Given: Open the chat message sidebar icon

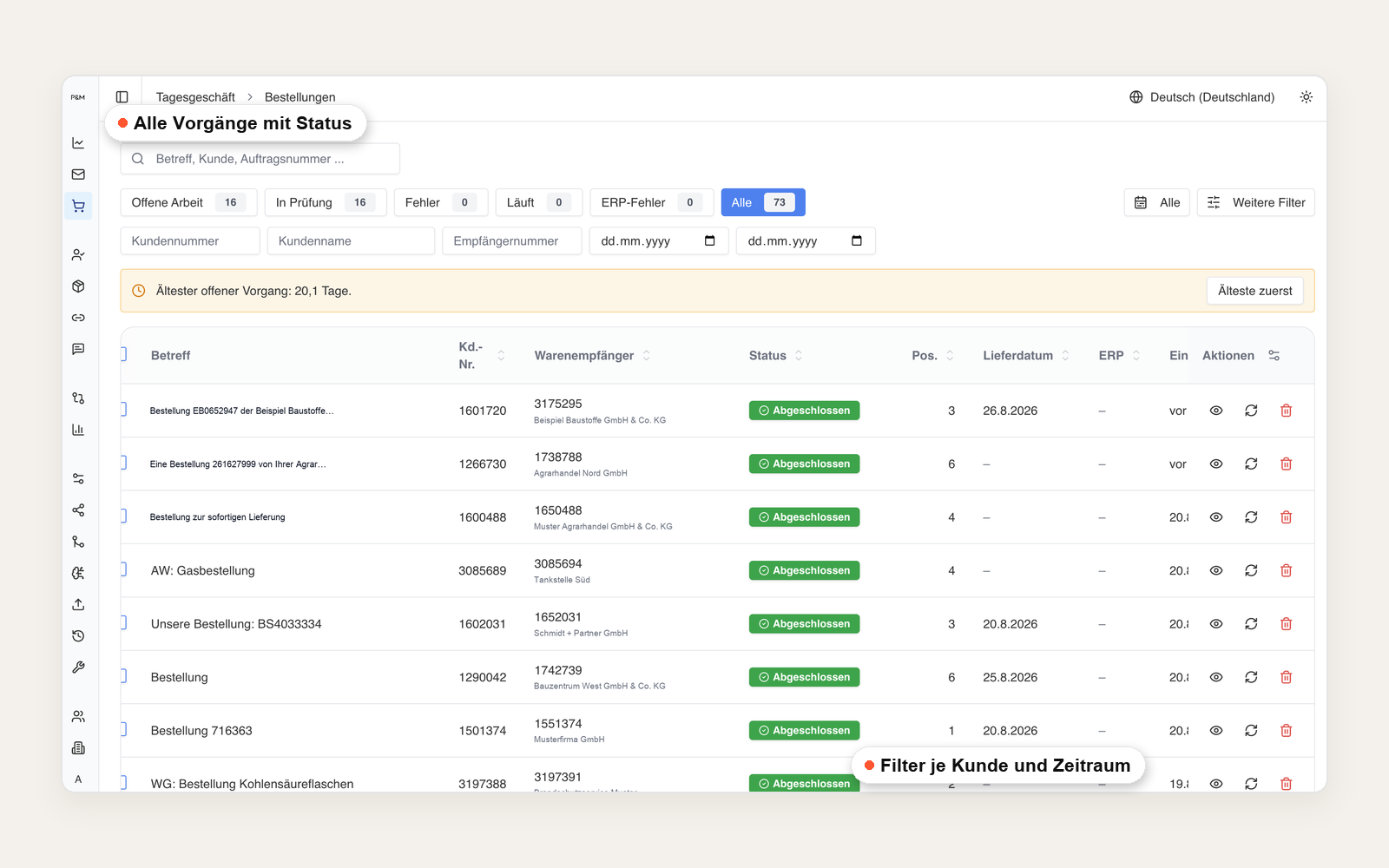Looking at the screenshot, I should pyautogui.click(x=78, y=349).
